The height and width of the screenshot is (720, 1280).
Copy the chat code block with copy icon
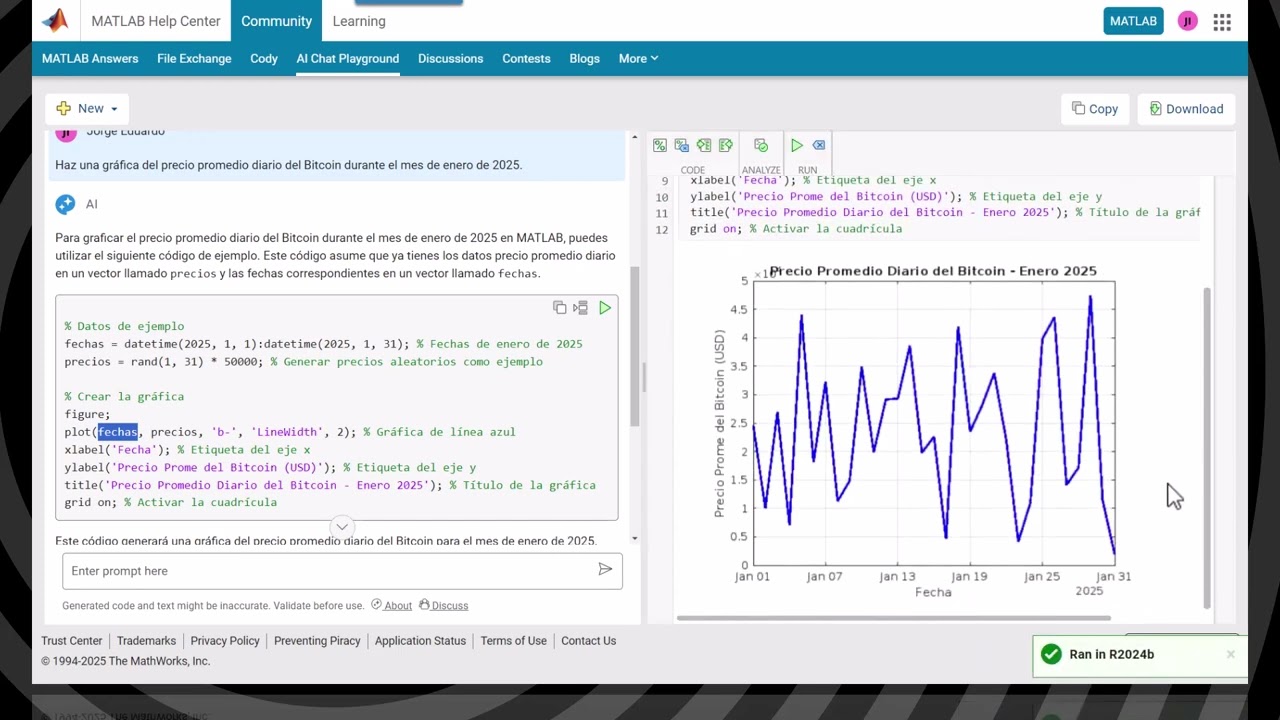(560, 308)
